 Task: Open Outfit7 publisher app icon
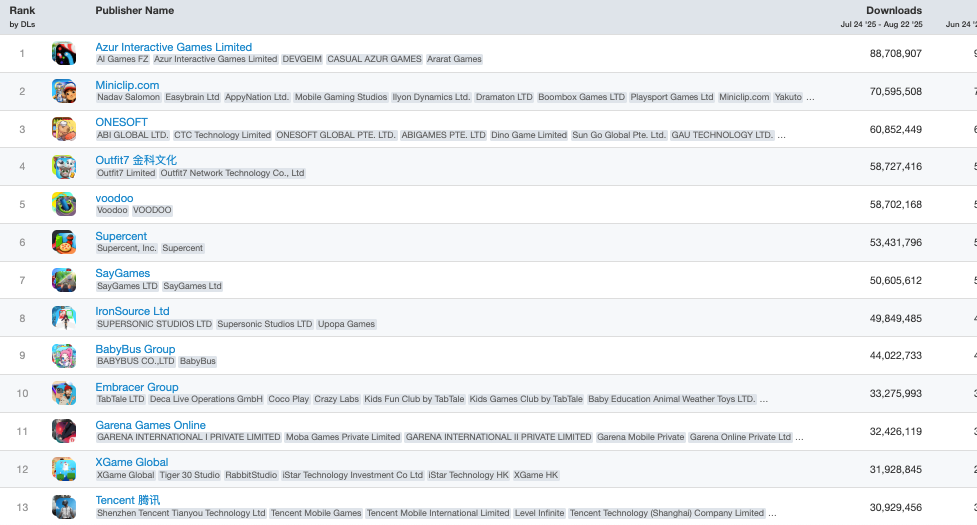(x=64, y=167)
